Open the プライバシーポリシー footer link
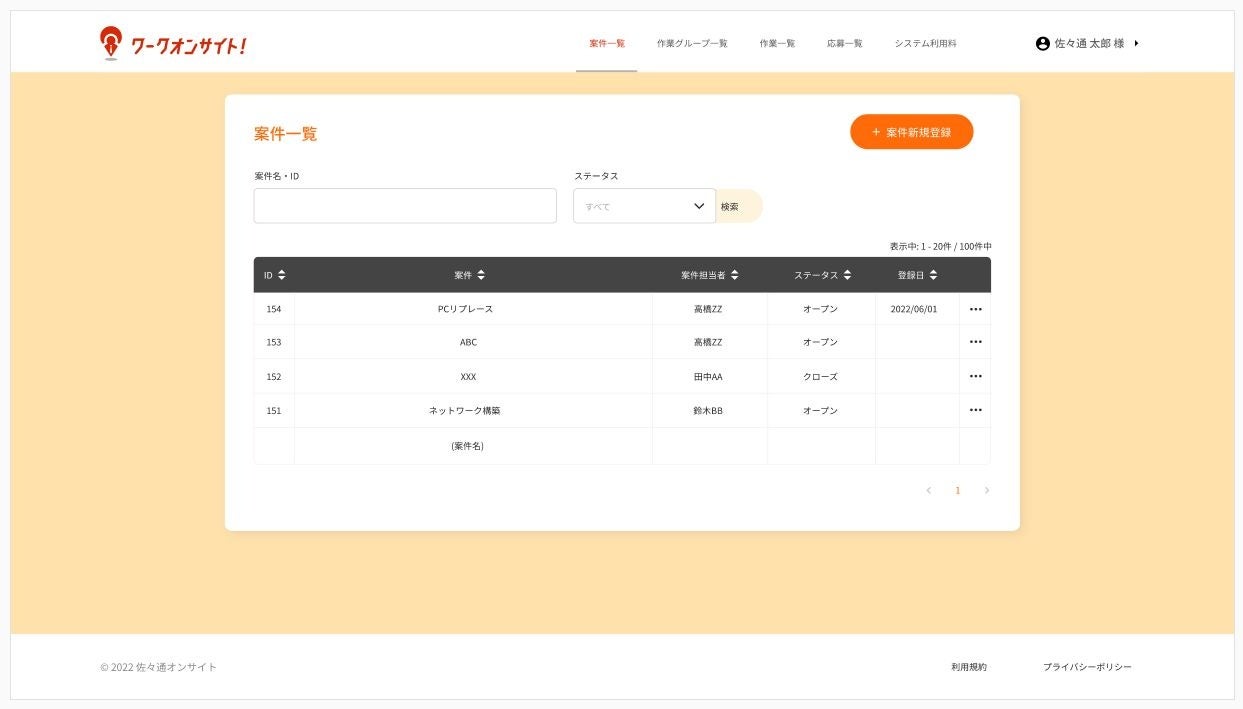 (x=1088, y=667)
